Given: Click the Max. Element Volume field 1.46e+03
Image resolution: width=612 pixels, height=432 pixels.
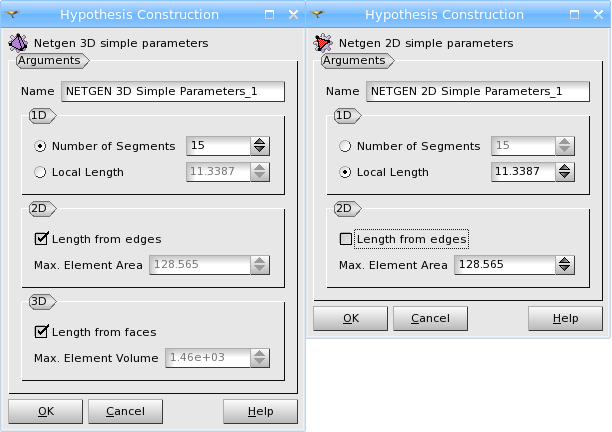Looking at the screenshot, I should point(208,357).
